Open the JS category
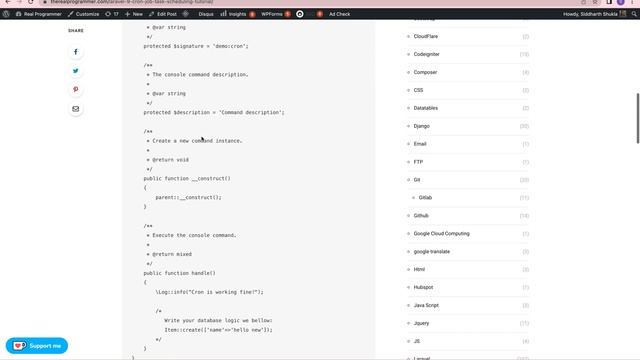The height and width of the screenshot is (360, 640). (417, 341)
